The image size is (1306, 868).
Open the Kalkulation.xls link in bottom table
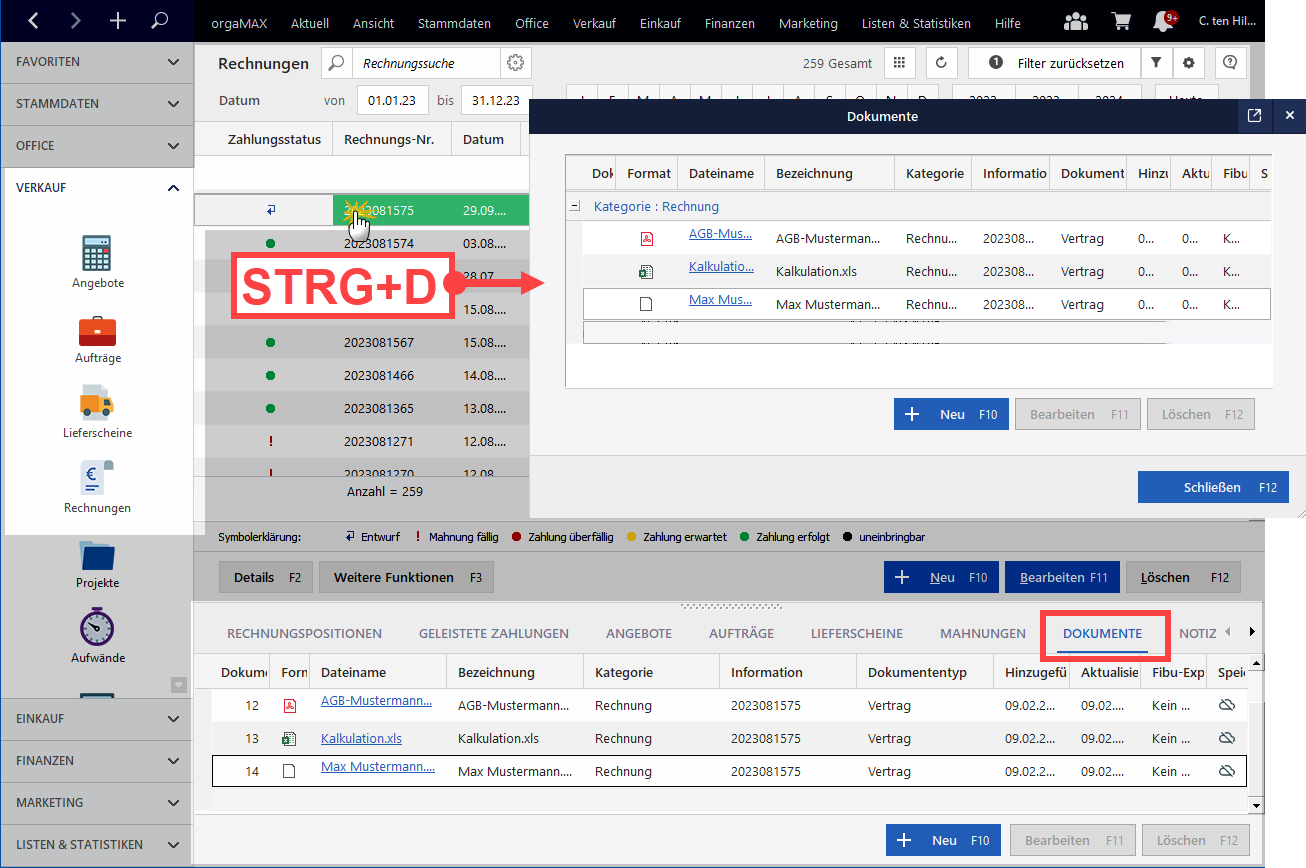[x=361, y=738]
